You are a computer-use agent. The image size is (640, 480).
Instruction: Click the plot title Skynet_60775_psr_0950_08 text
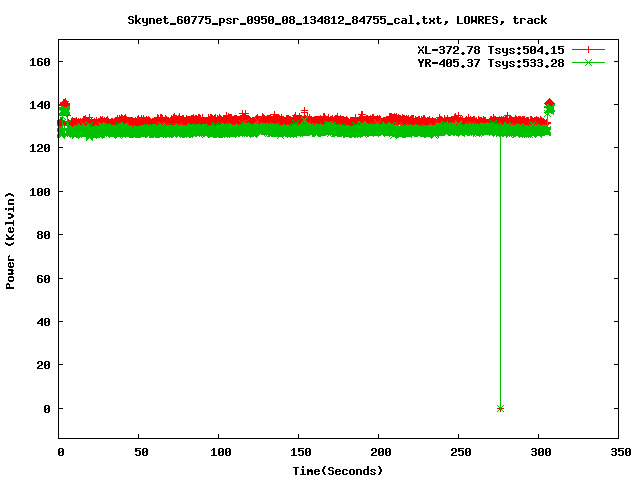(x=337, y=20)
